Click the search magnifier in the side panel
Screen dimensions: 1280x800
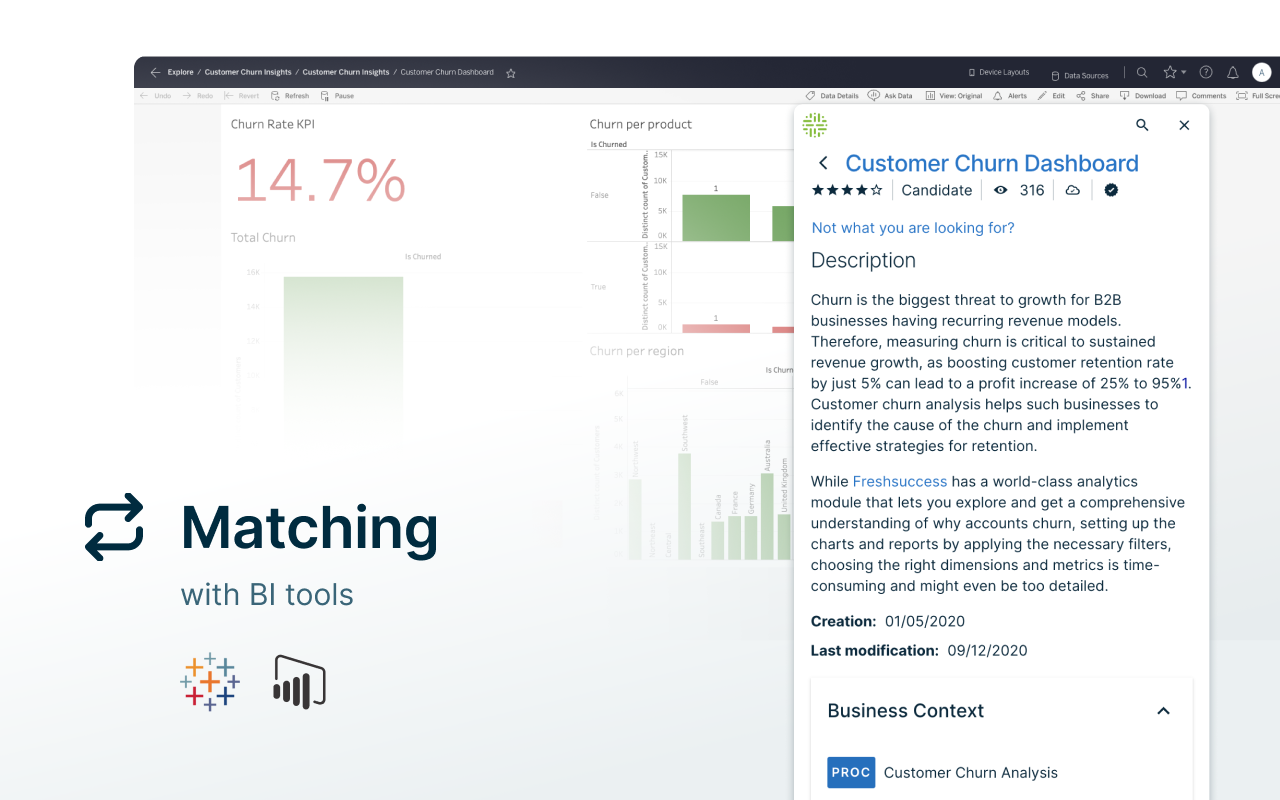pos(1142,125)
